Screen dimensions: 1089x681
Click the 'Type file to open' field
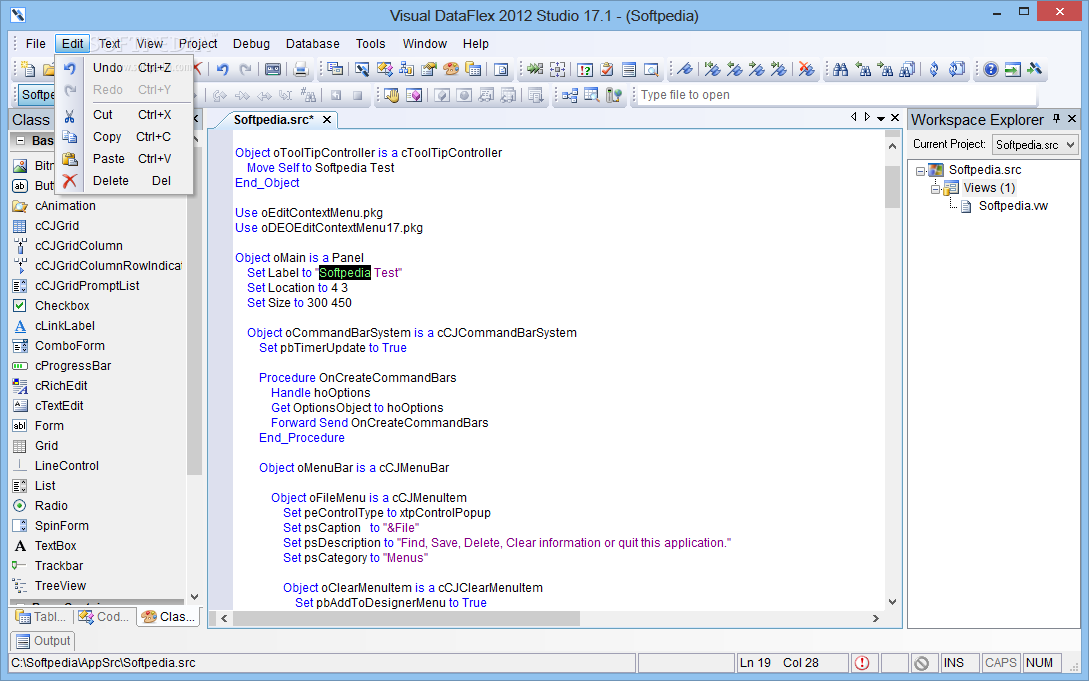836,95
